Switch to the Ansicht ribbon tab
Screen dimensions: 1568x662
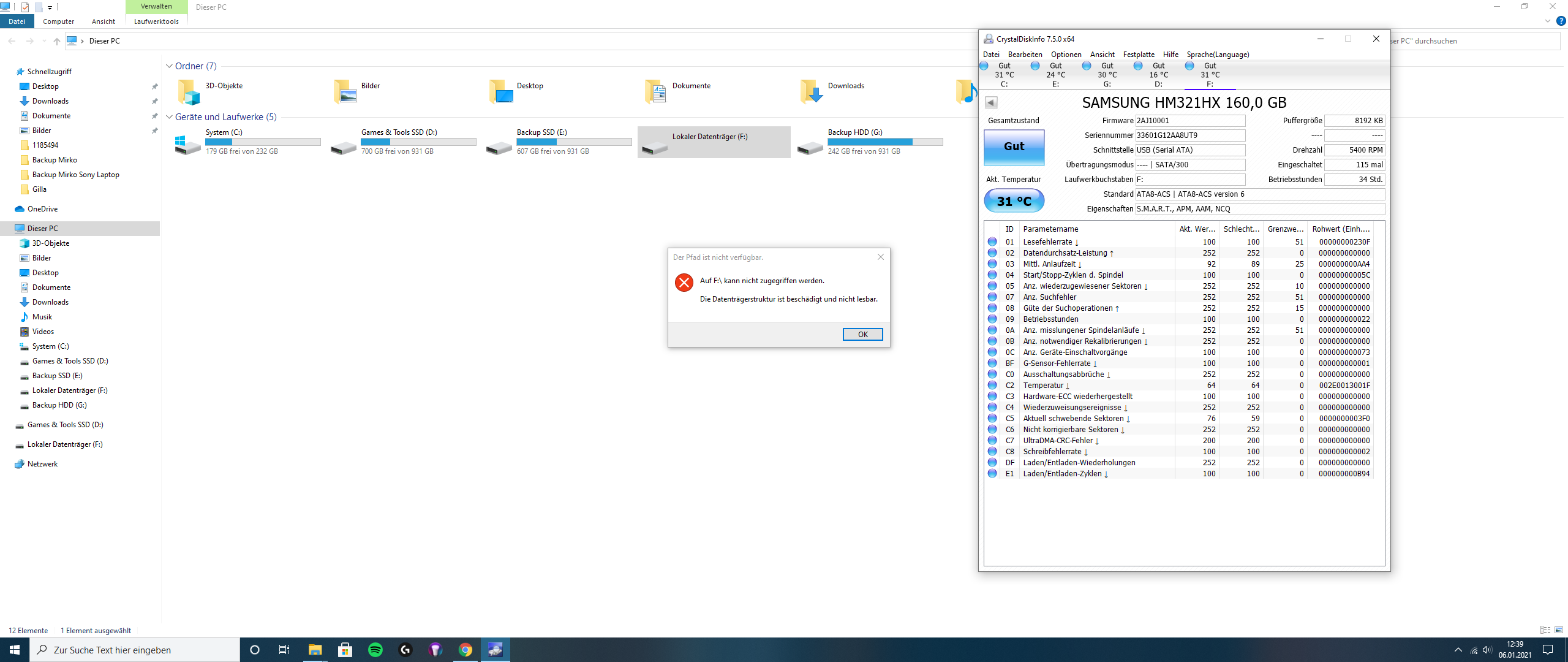click(103, 21)
